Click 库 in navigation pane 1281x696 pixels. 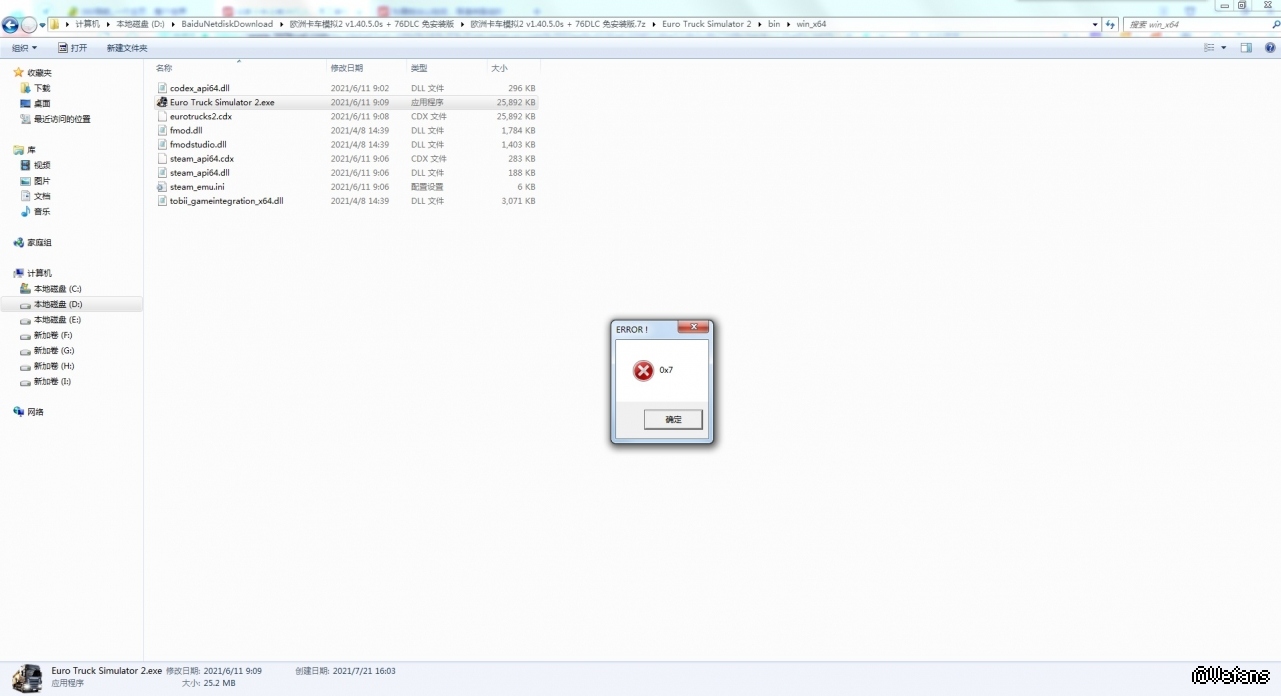point(31,150)
